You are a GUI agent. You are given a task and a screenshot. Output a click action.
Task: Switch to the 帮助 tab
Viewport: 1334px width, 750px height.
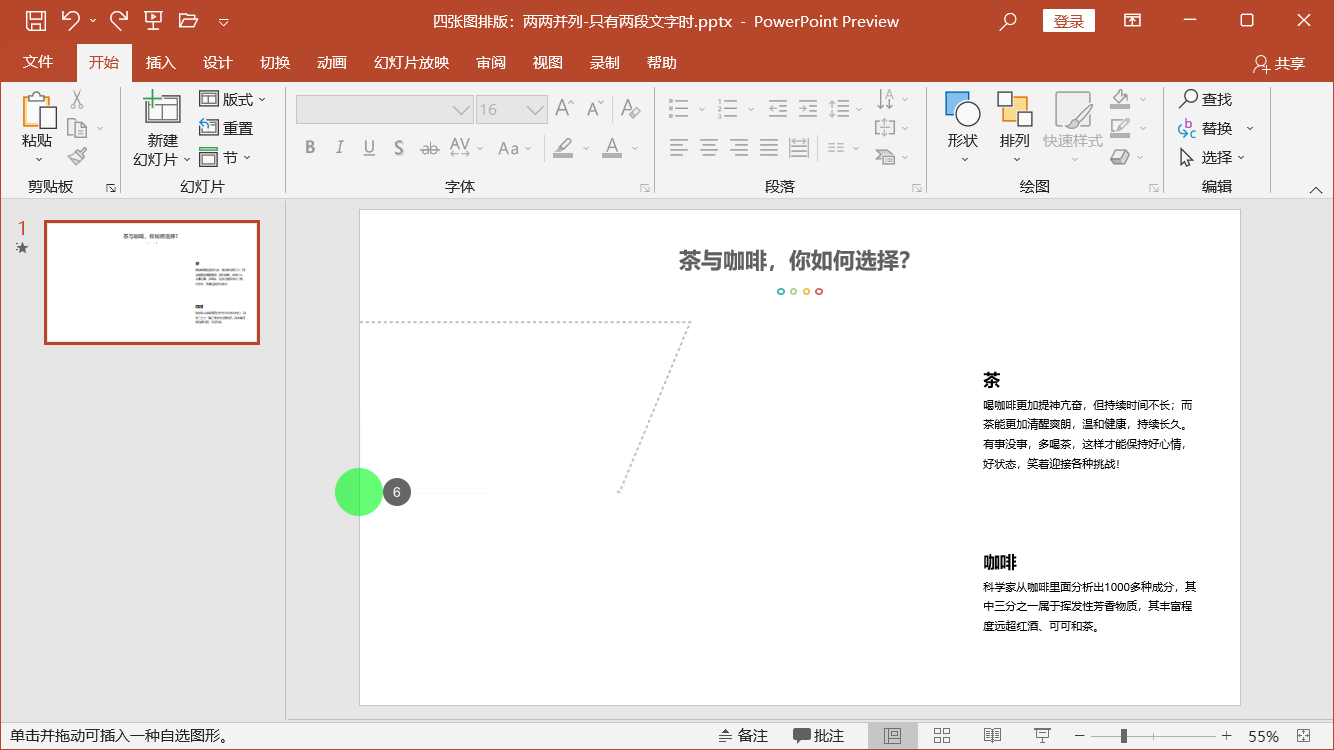[x=662, y=62]
